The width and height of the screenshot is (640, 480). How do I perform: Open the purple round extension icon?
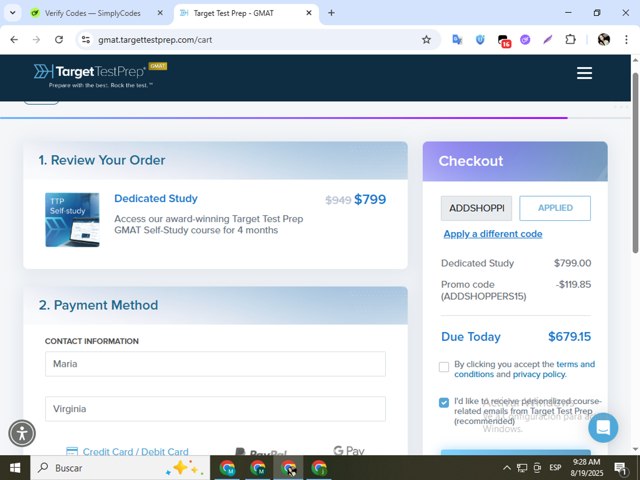point(525,40)
